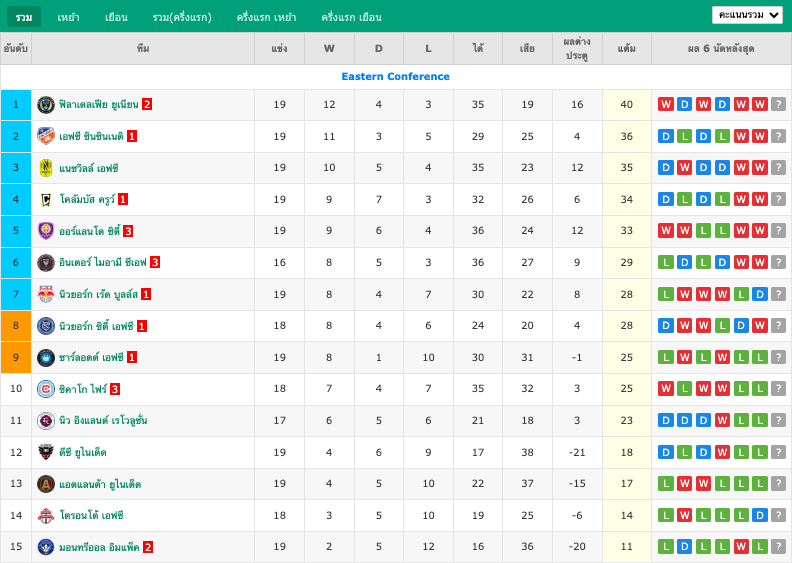The width and height of the screenshot is (792, 563).
Task: Click the New York Red Bulls logo
Action: [46, 294]
